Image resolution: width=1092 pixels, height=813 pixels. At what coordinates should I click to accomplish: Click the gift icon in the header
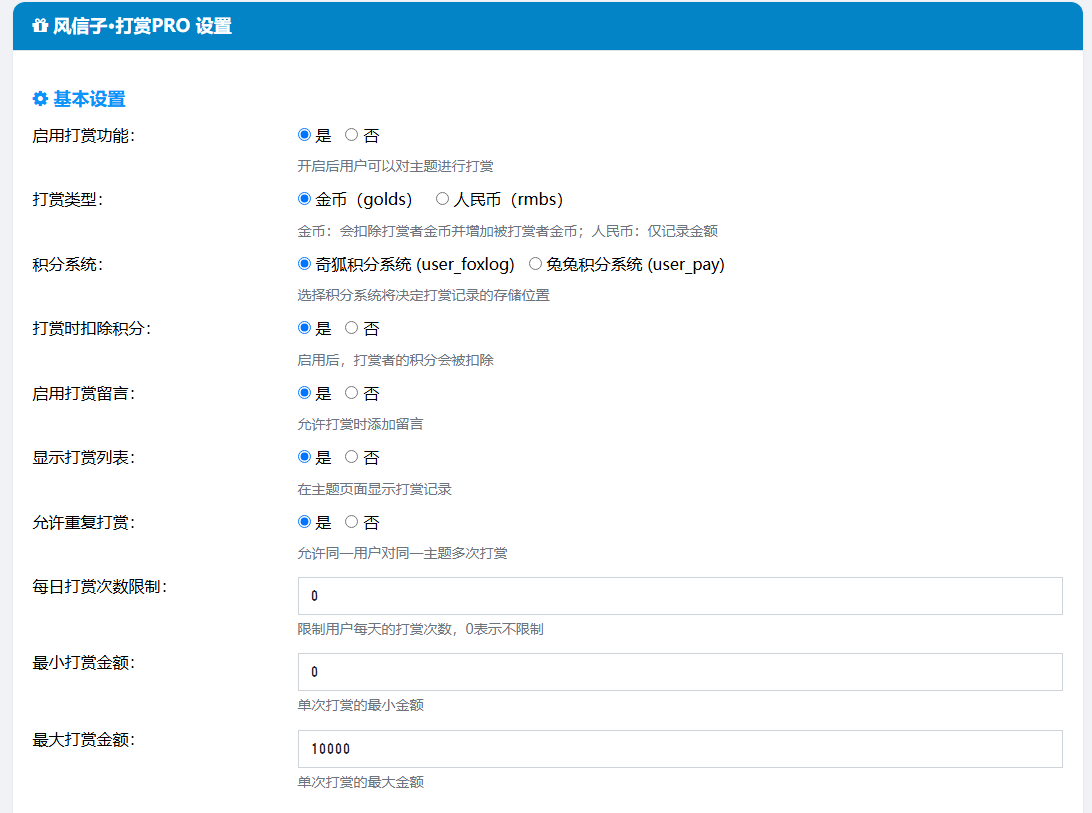(40, 27)
